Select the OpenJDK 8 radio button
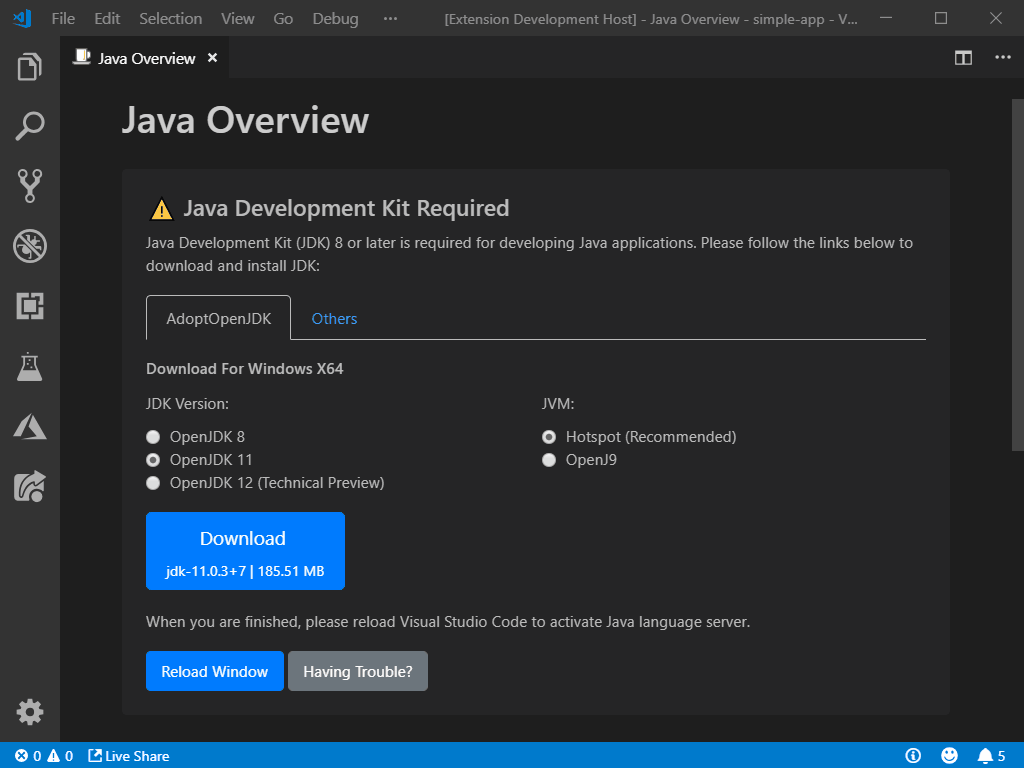The image size is (1024, 768). (153, 437)
